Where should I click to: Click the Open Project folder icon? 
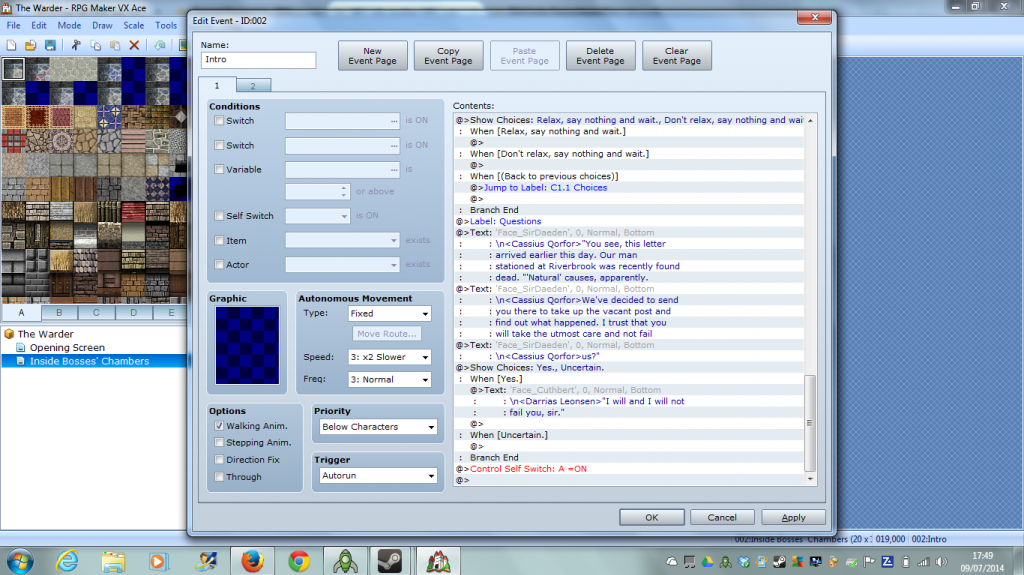pos(30,45)
